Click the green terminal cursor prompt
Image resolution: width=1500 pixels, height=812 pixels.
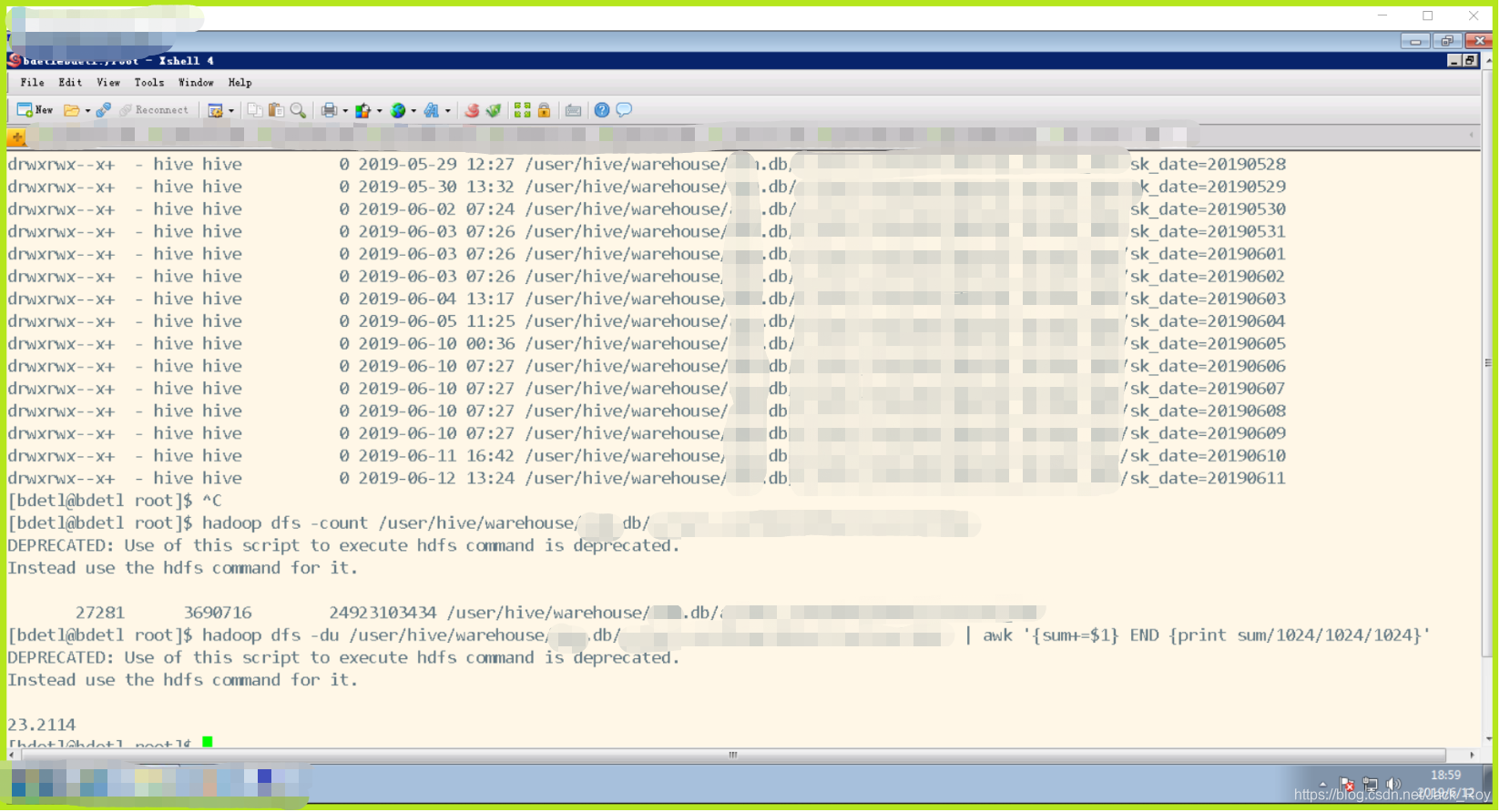[x=208, y=742]
